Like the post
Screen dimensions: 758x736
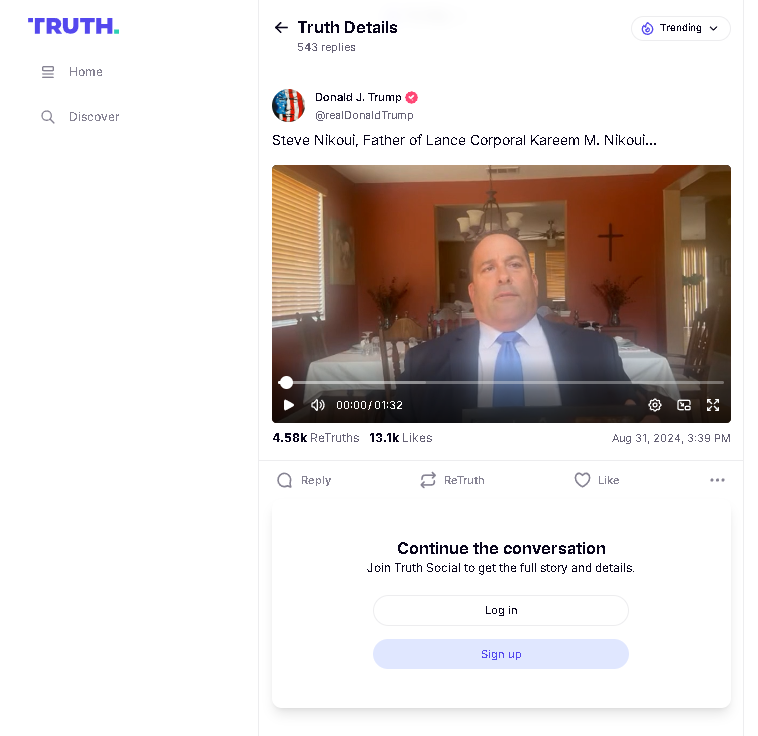[597, 480]
